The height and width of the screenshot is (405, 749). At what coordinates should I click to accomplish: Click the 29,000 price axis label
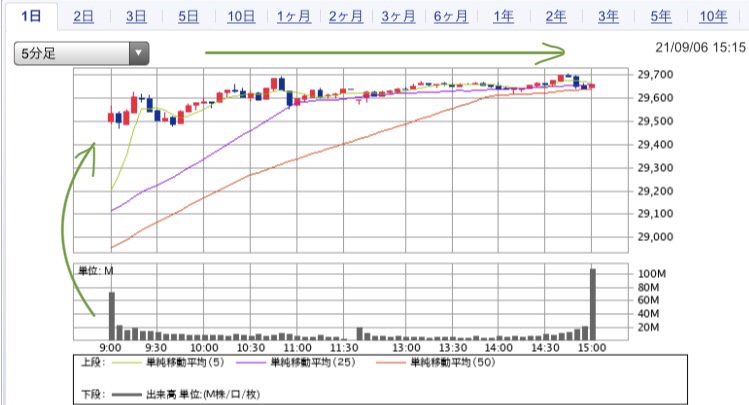pyautogui.click(x=655, y=237)
